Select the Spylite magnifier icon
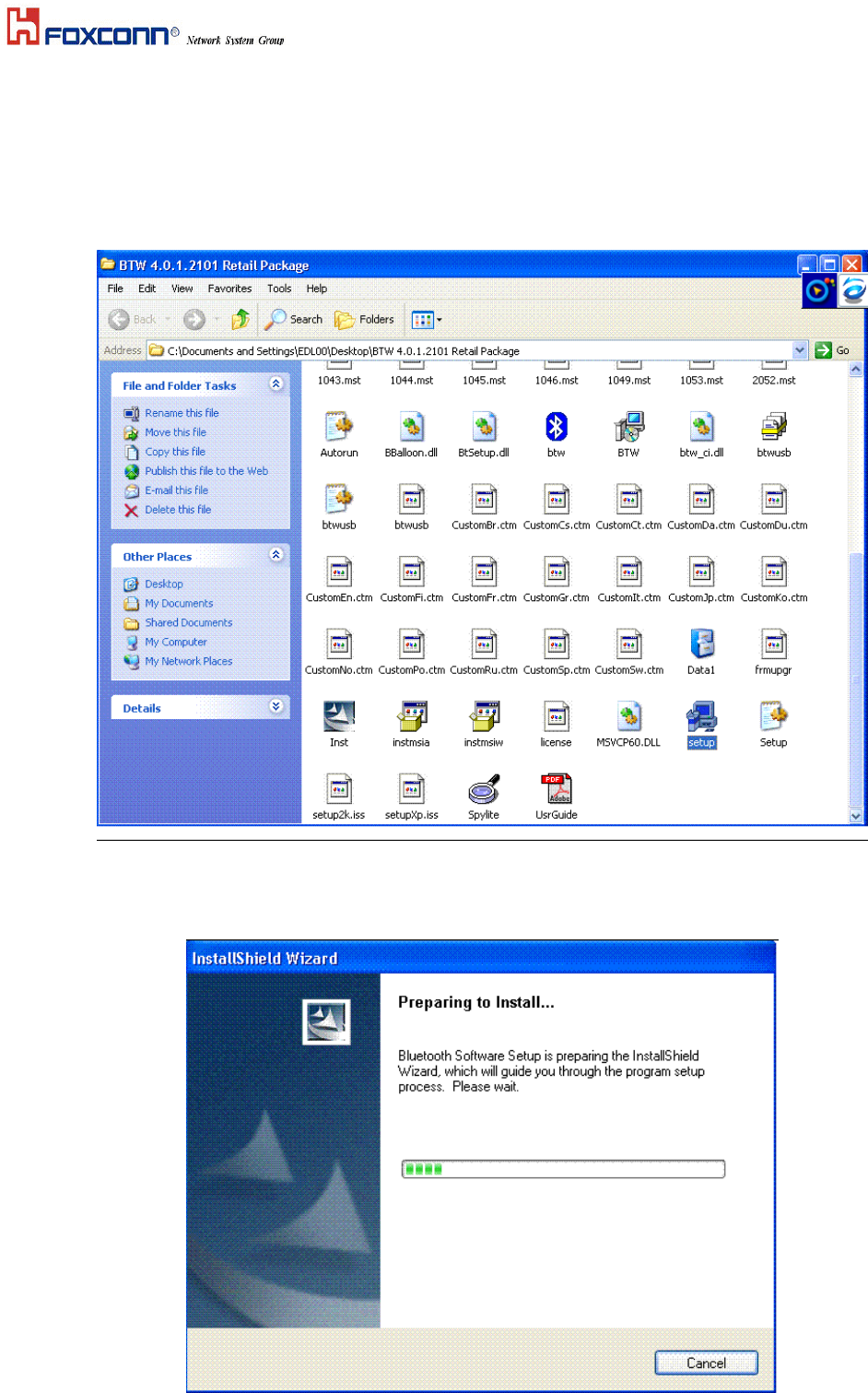 tap(484, 789)
